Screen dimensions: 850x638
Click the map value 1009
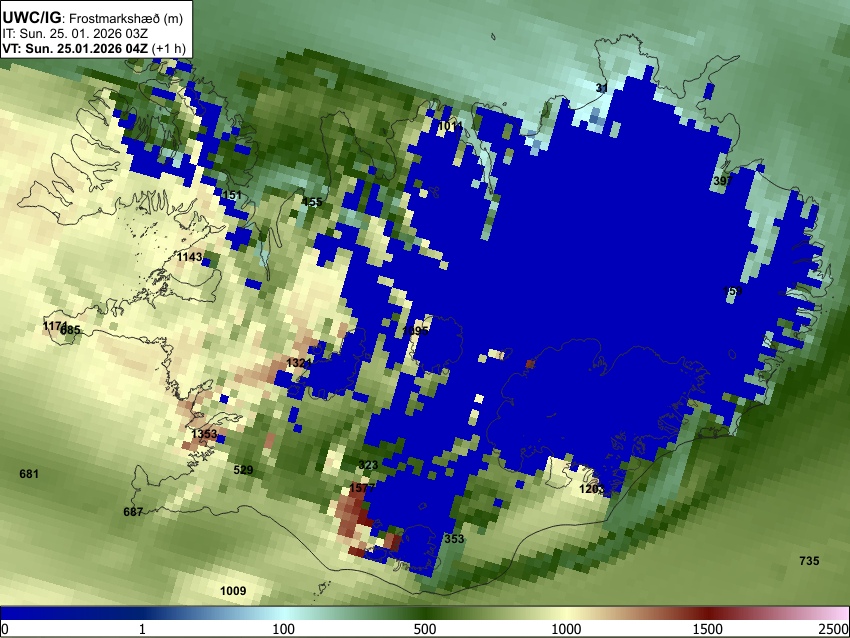tap(233, 590)
